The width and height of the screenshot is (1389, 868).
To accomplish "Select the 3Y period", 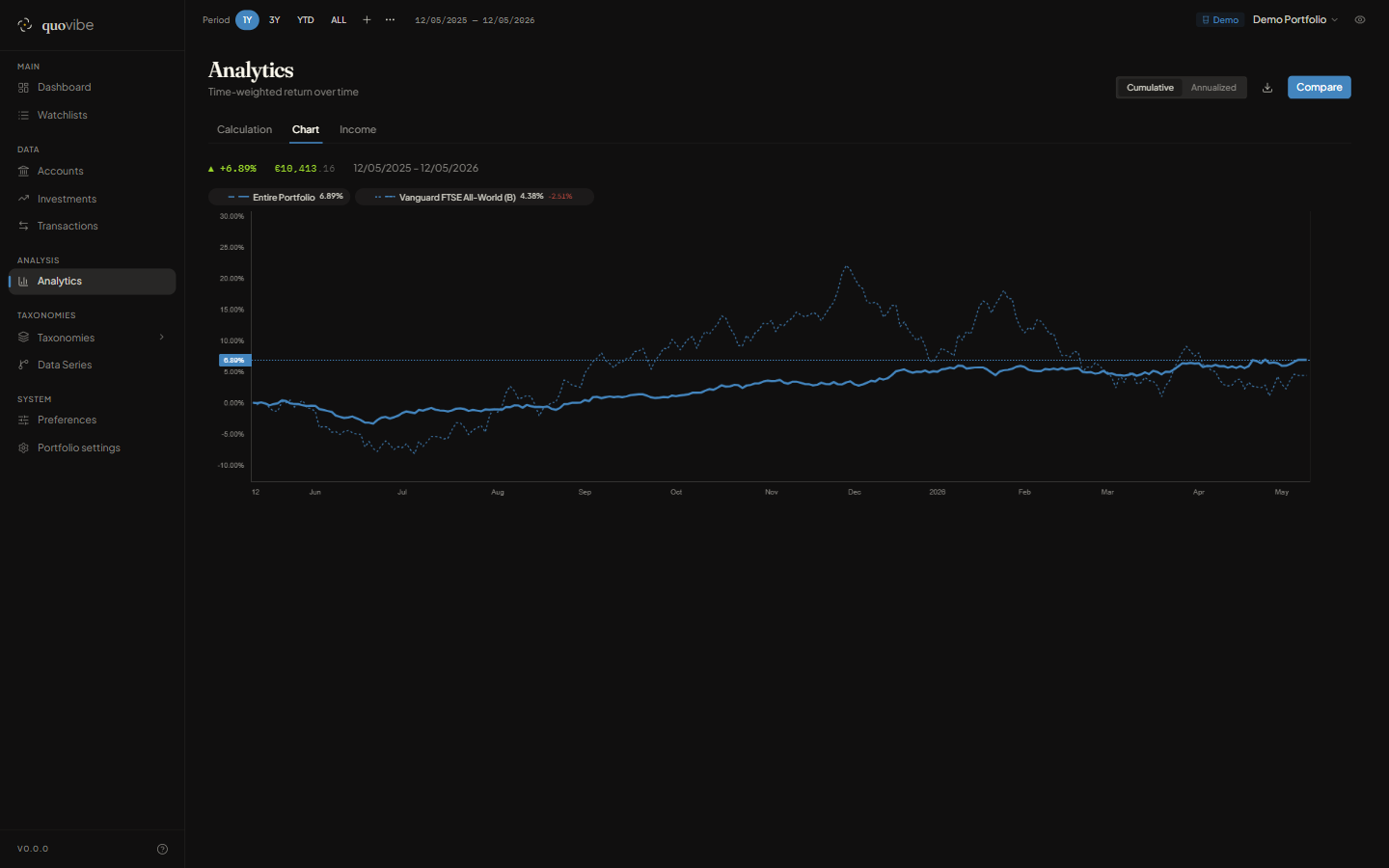I will (x=275, y=19).
